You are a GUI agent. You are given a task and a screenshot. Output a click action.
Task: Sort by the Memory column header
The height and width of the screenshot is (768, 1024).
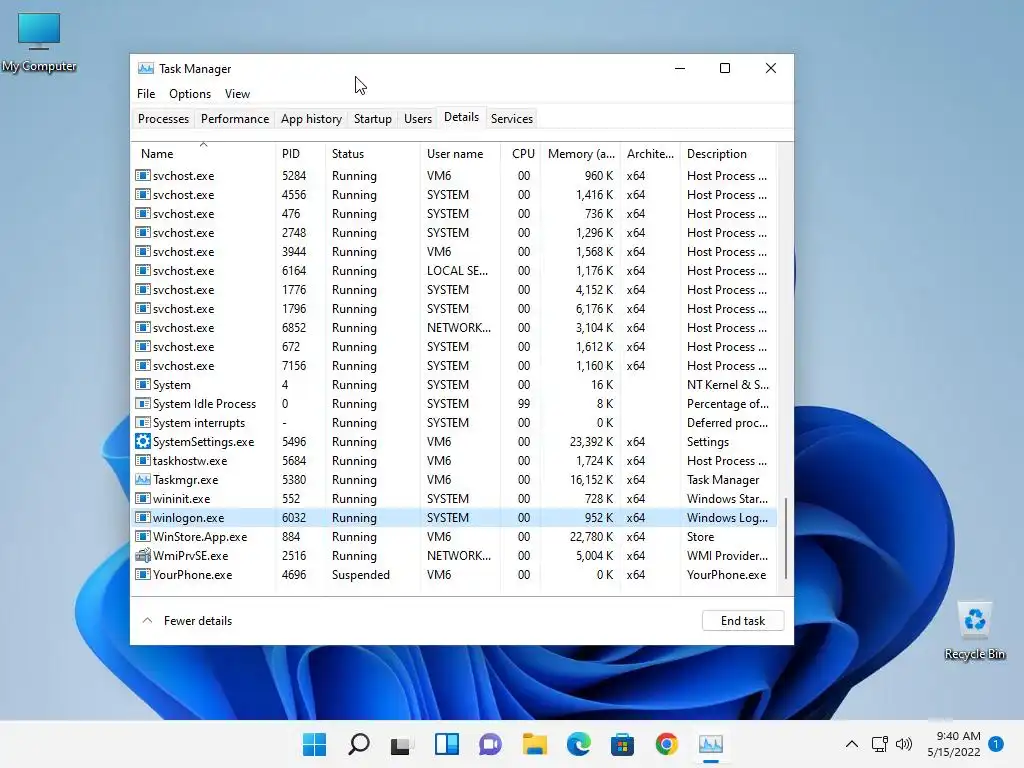click(x=580, y=153)
